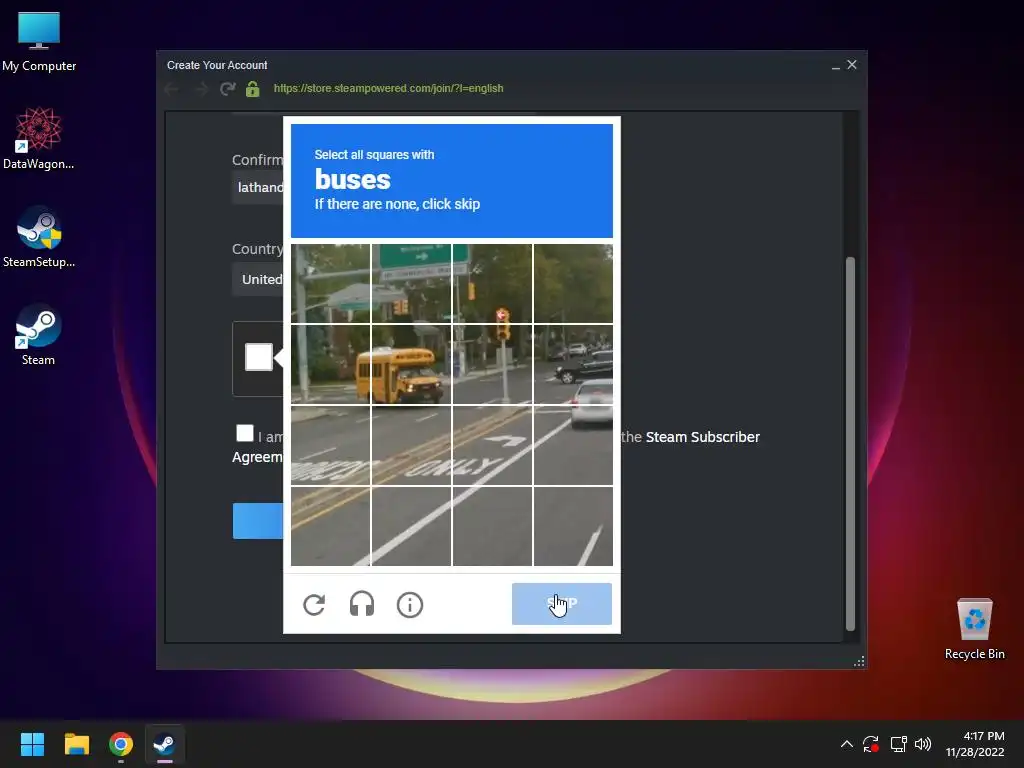1024x768 pixels.
Task: Minimize the Create Your Account window
Action: (x=836, y=65)
